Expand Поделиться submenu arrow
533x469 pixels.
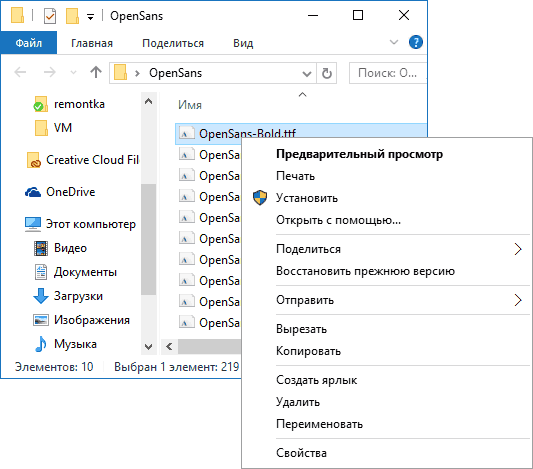pyautogui.click(x=518, y=249)
